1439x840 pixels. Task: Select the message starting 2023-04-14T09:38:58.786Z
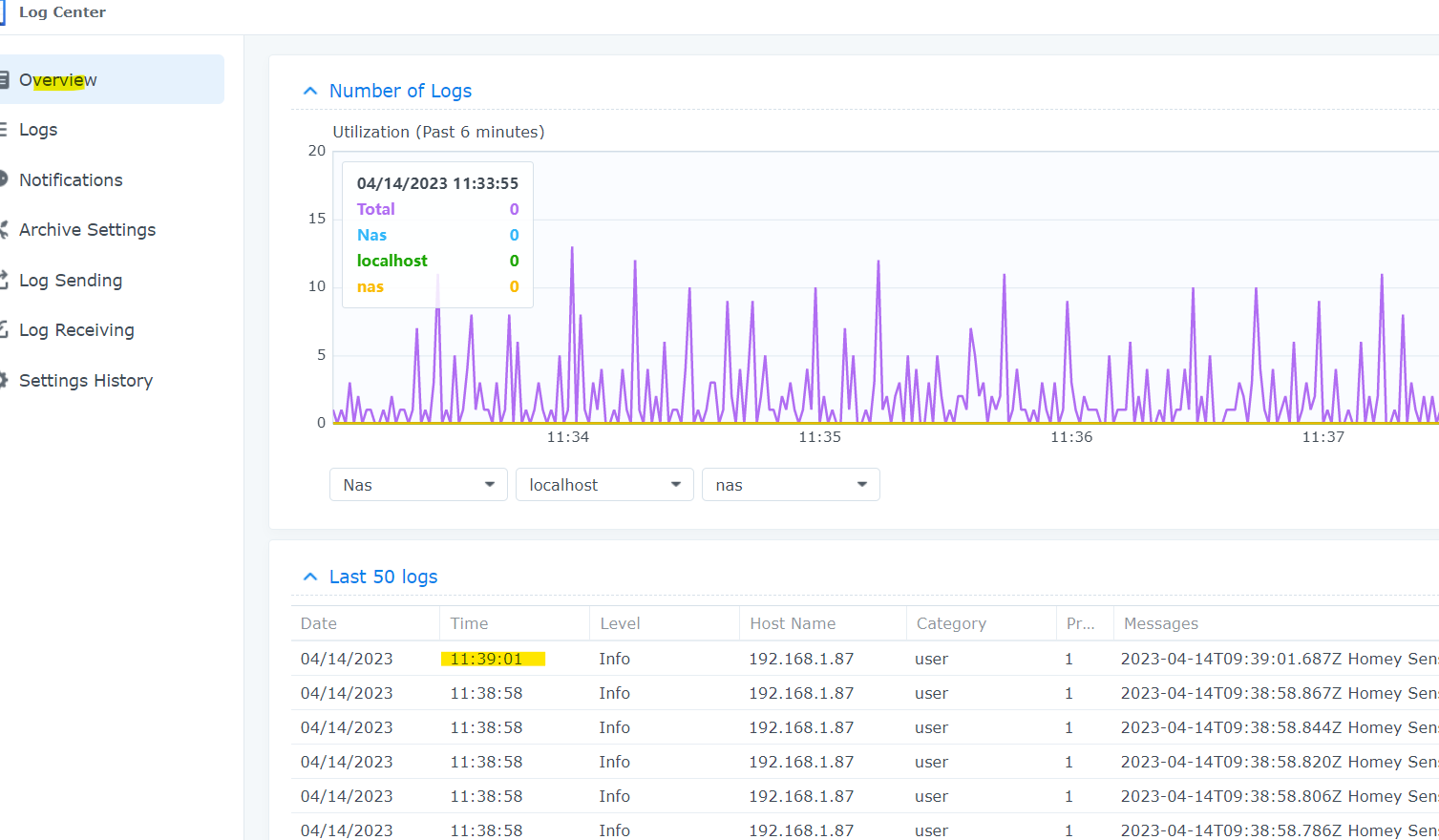pyautogui.click(x=1280, y=830)
